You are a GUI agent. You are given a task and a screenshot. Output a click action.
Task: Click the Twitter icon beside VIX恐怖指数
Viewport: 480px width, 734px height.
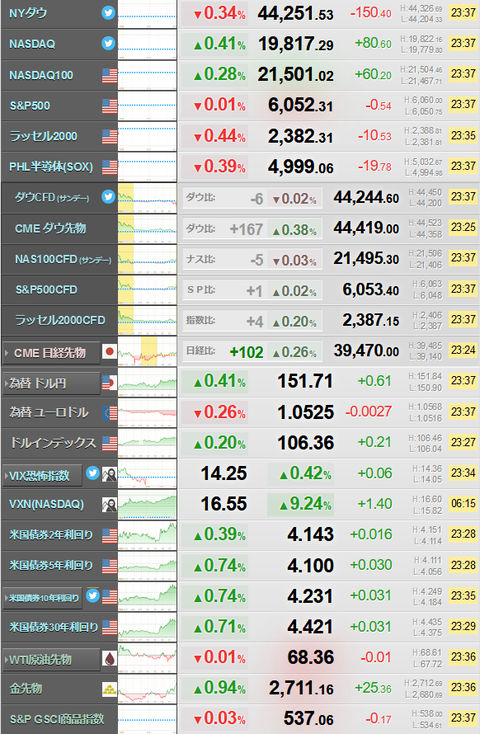pos(93,473)
